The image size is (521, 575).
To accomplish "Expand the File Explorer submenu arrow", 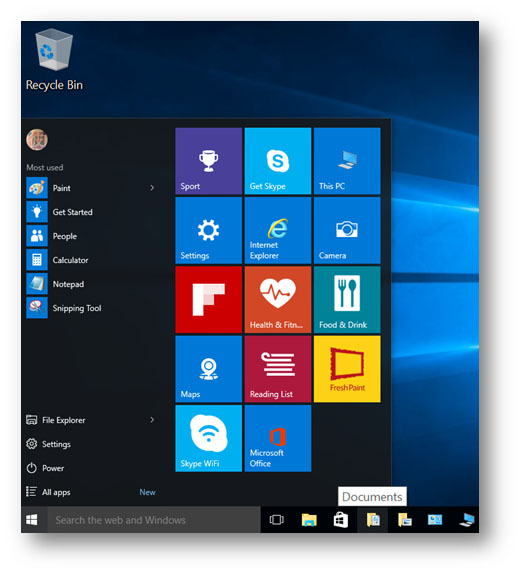I will pos(152,420).
